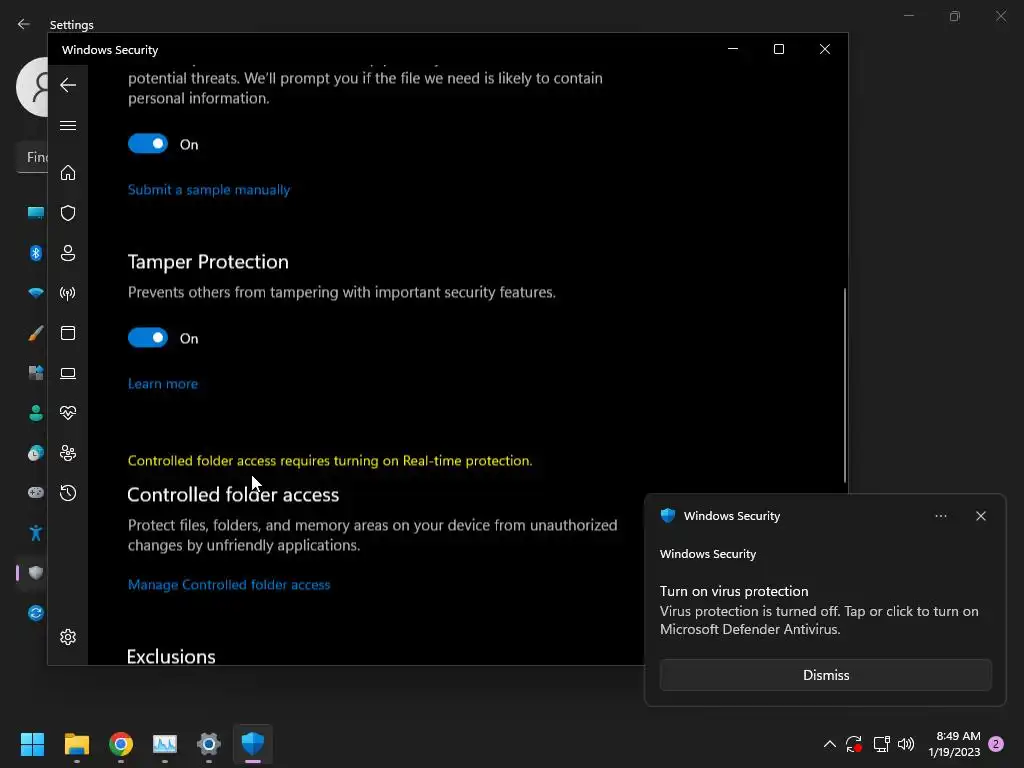The height and width of the screenshot is (768, 1024).
Task: Open the Windows Security hamburger menu
Action: (x=68, y=125)
